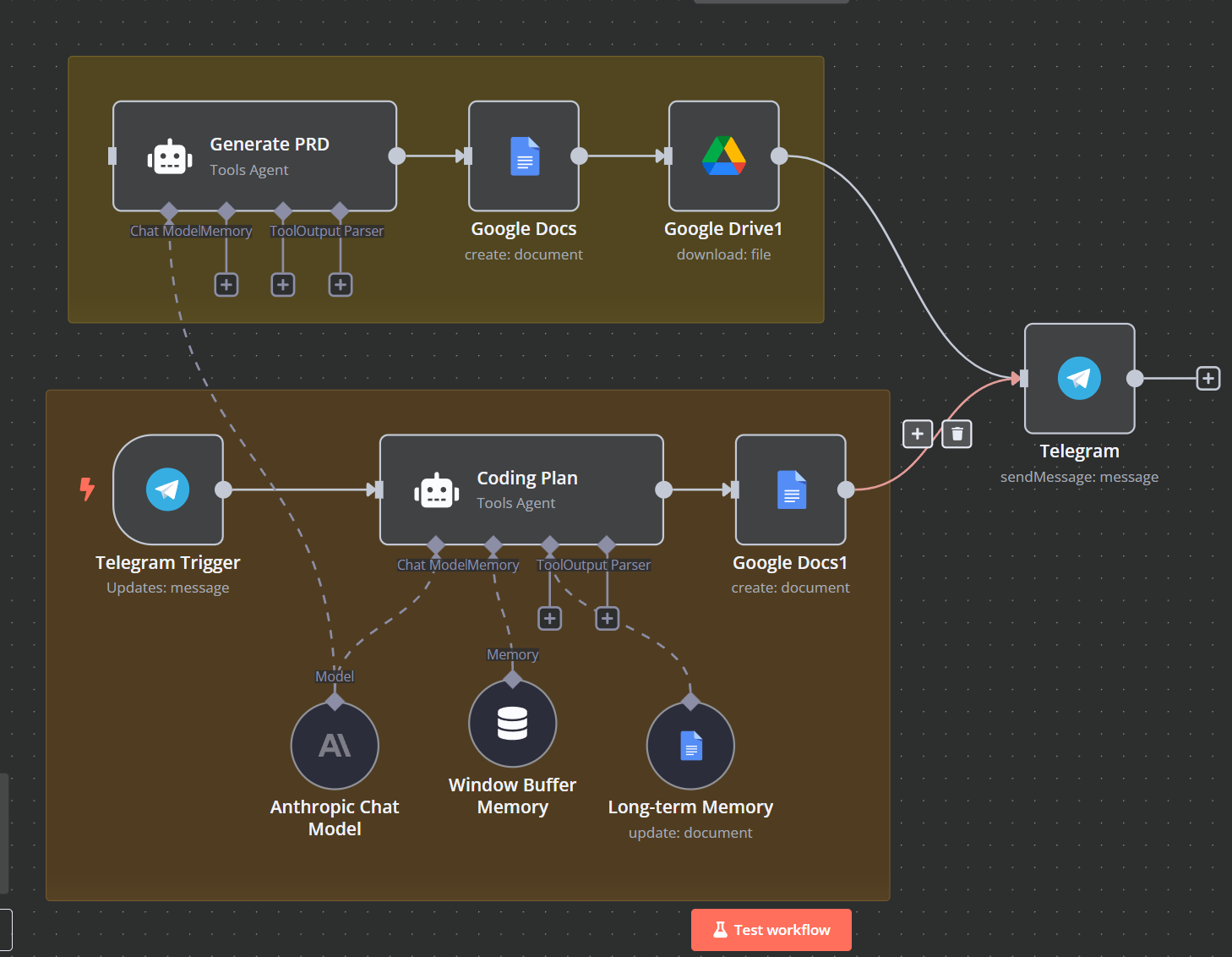The height and width of the screenshot is (957, 1232).
Task: Add Tool sub-node to Generate PRD
Action: (283, 285)
